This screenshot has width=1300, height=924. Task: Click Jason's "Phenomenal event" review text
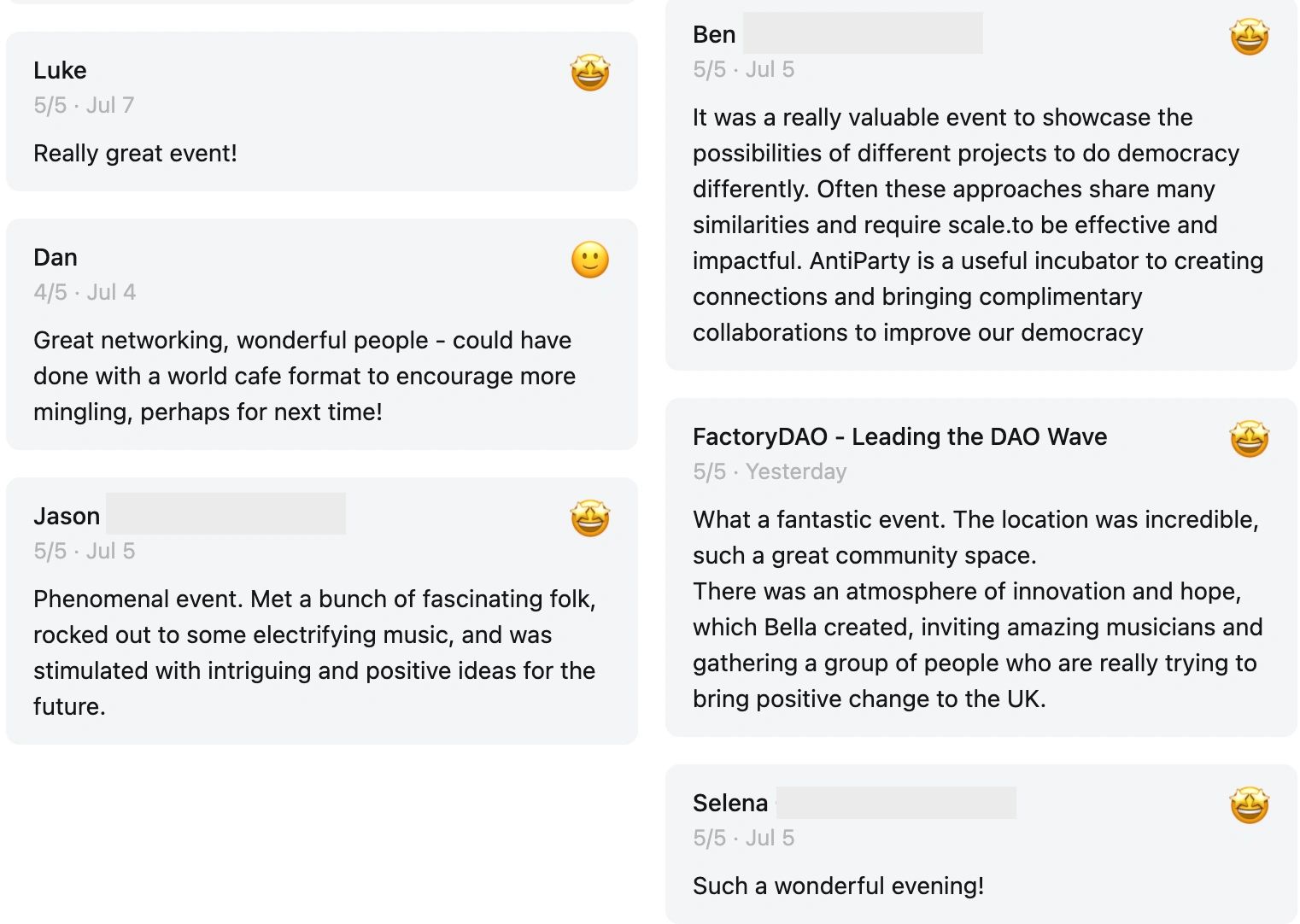314,652
